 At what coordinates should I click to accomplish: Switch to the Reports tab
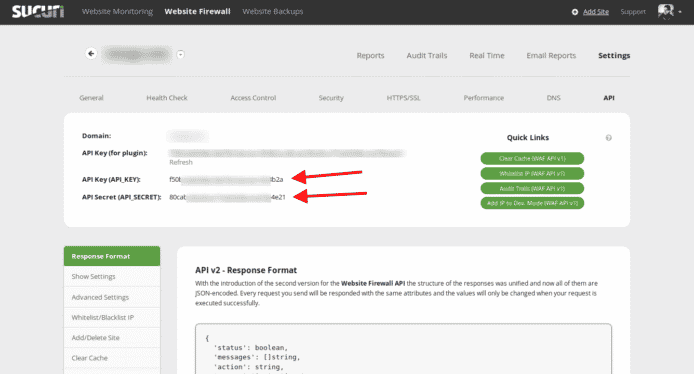click(x=370, y=55)
